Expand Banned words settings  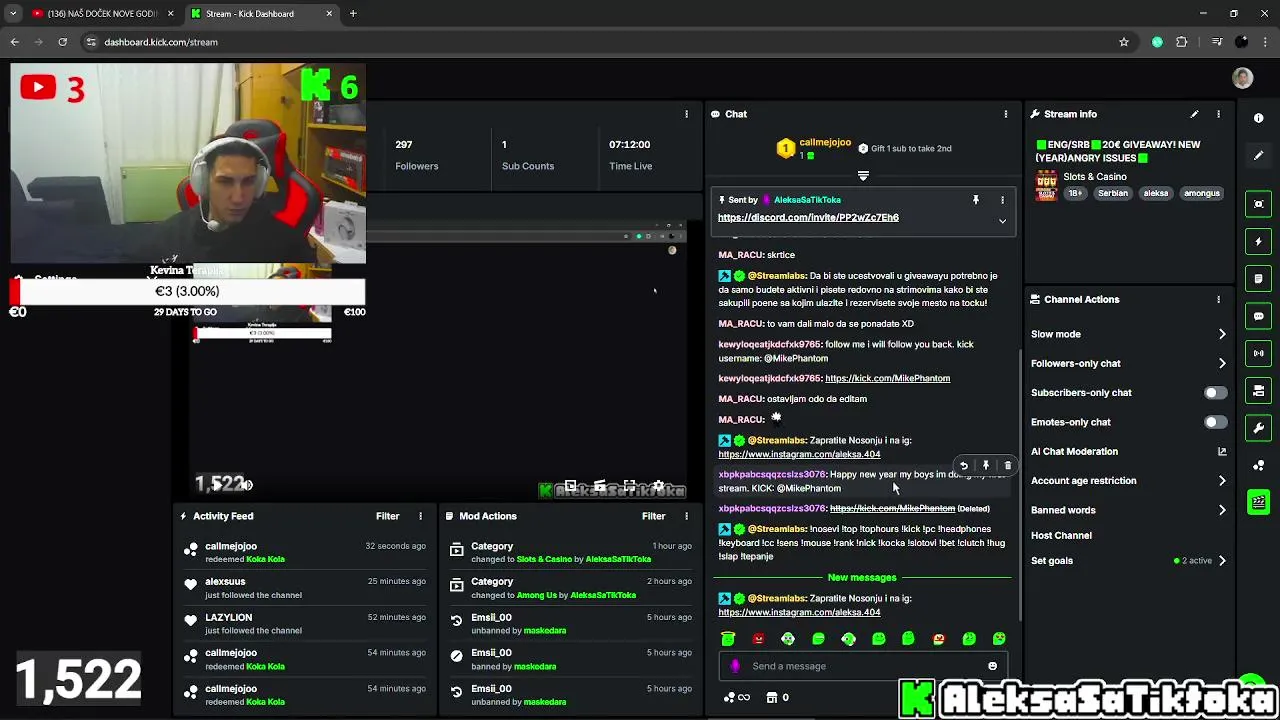[x=1221, y=510]
